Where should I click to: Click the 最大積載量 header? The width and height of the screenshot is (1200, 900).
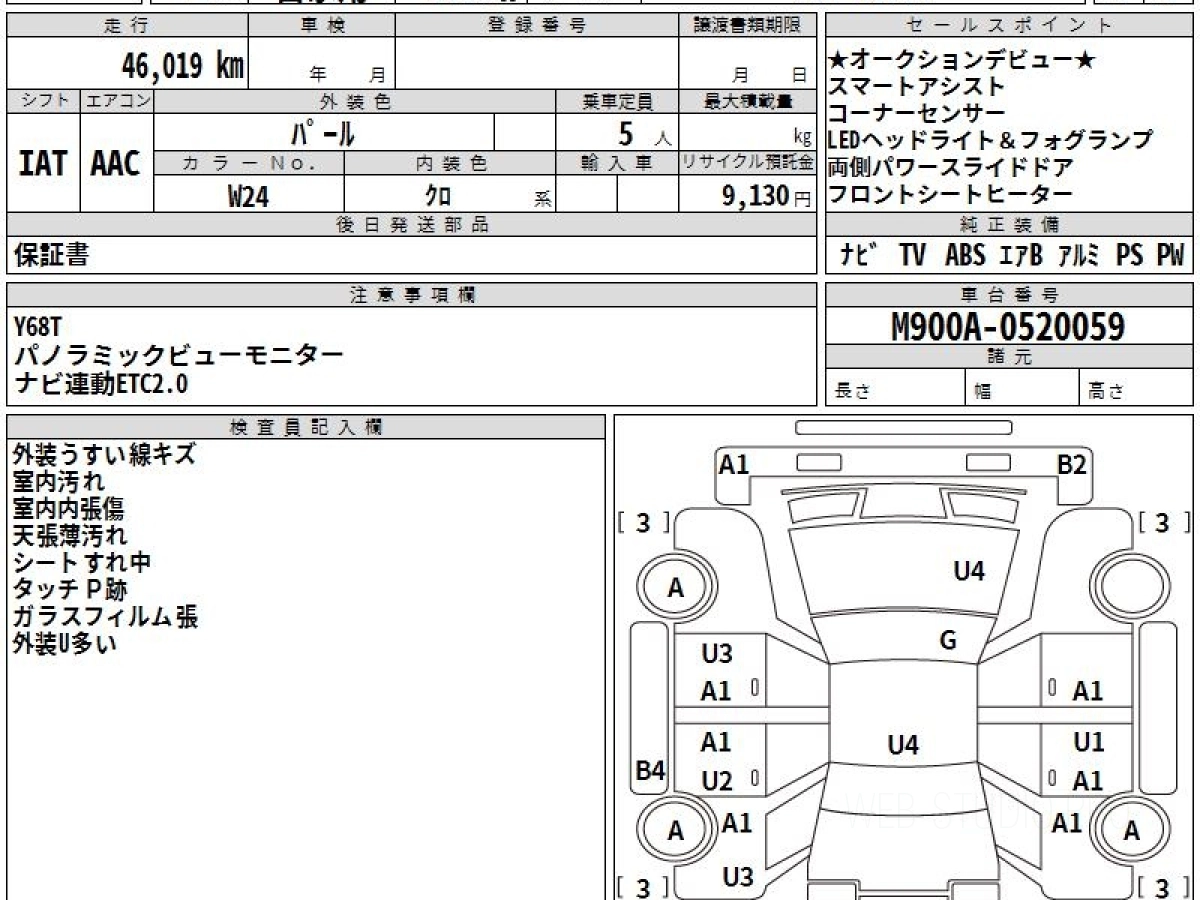(x=747, y=101)
